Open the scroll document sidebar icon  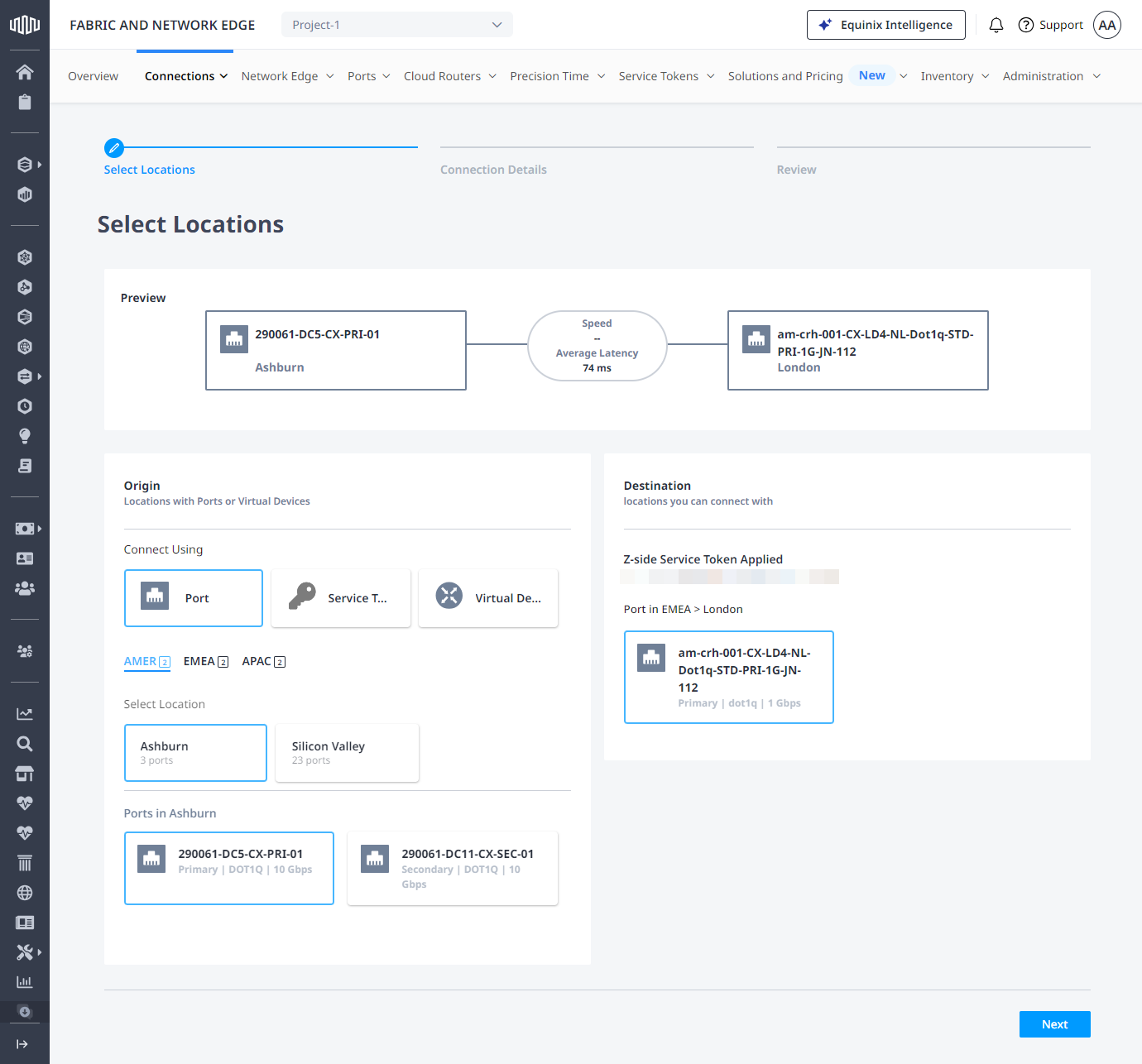coord(25,466)
